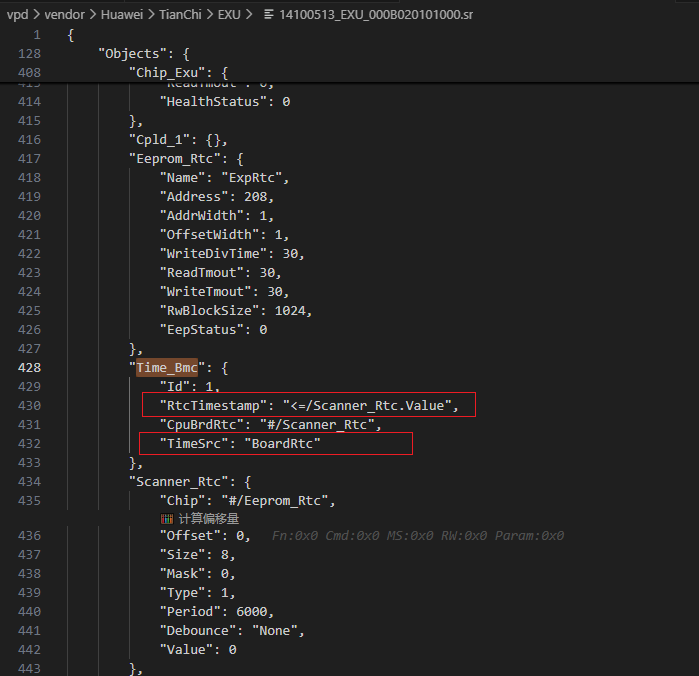Click line number 428 in gutter
This screenshot has height=676, width=699.
(x=29, y=368)
